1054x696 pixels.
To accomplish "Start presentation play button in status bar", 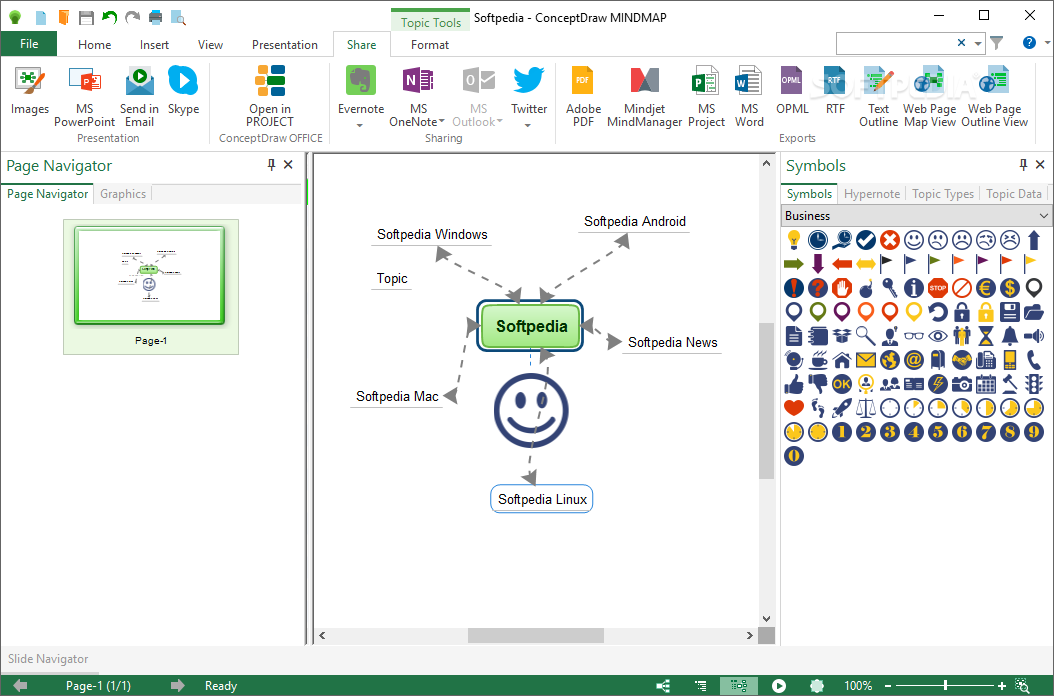I will click(778, 686).
